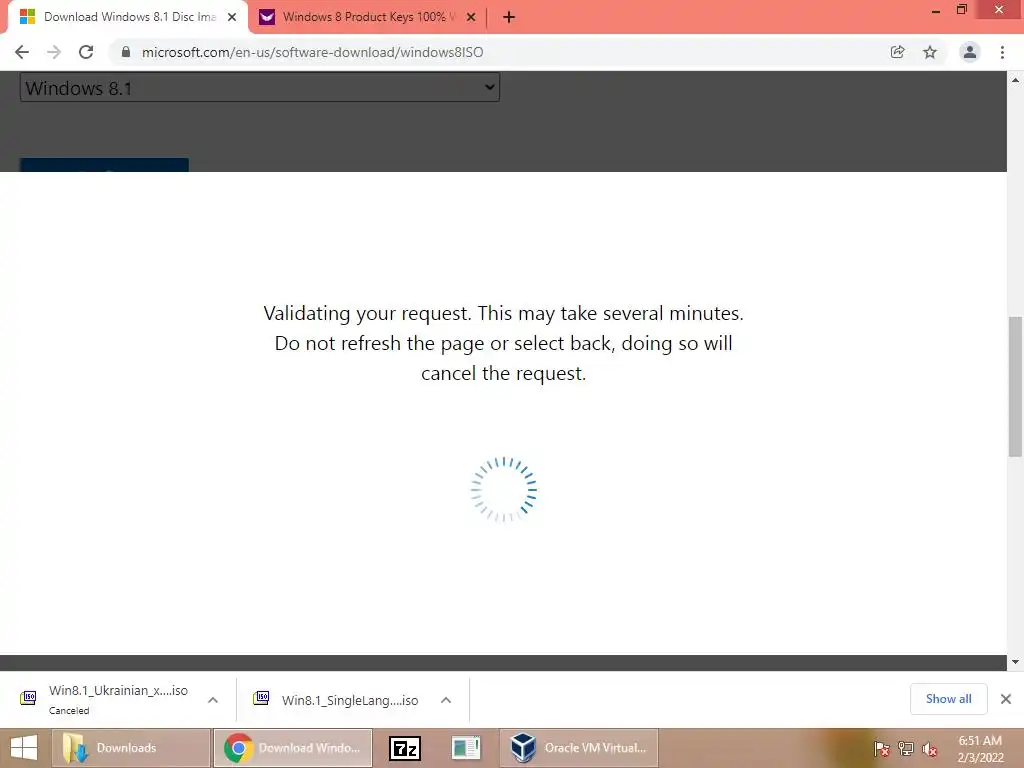
Task: Open a new browser tab
Action: click(509, 17)
